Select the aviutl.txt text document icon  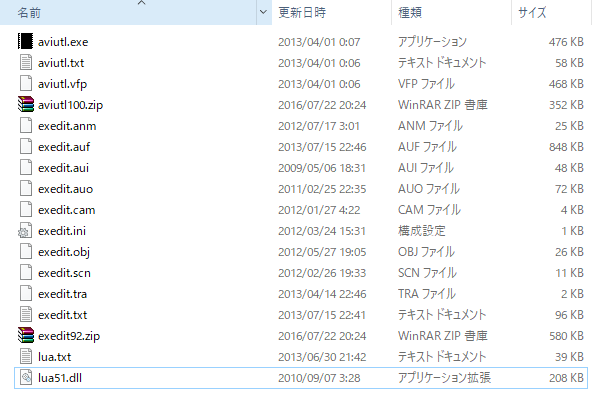(26, 62)
